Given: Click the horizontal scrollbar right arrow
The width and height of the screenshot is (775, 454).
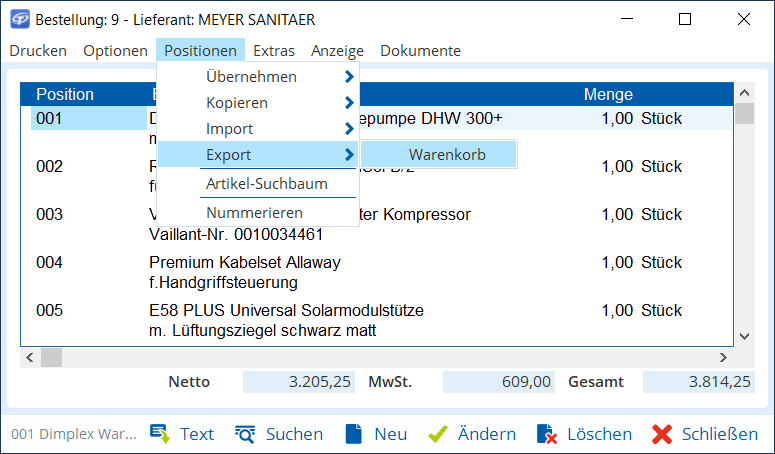Looking at the screenshot, I should (724, 357).
